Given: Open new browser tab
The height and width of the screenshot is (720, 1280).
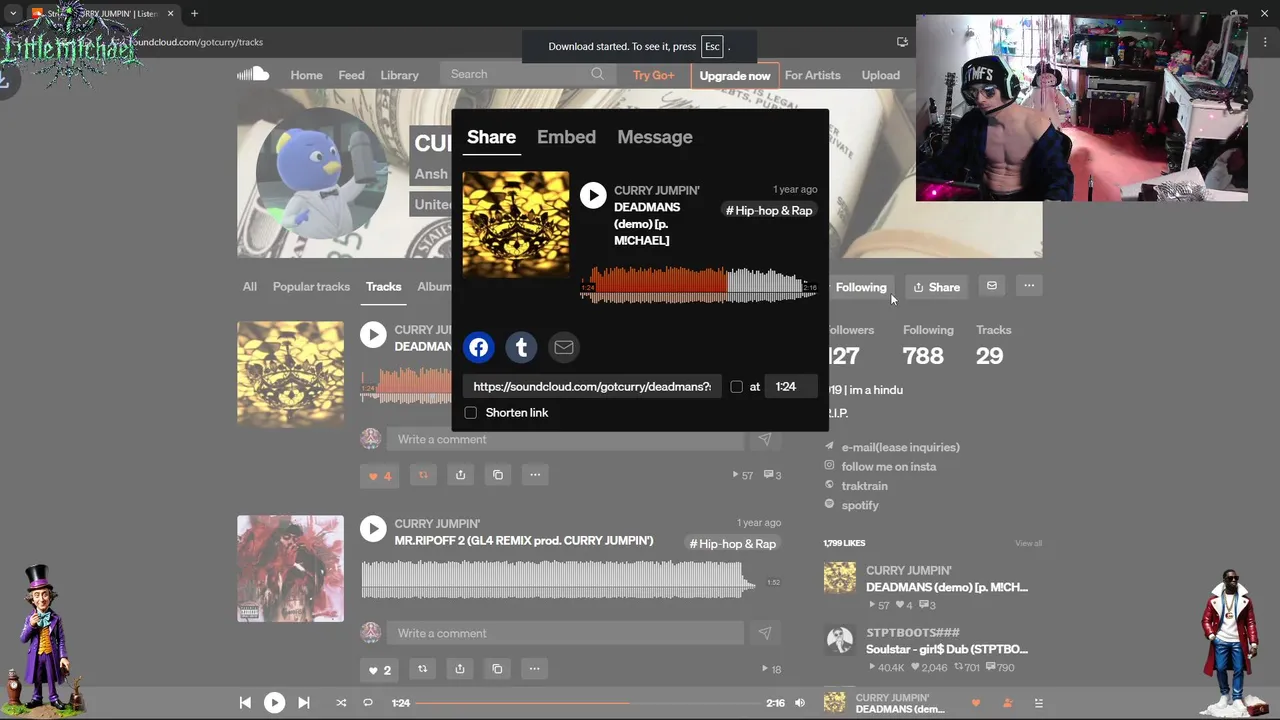Looking at the screenshot, I should click(194, 14).
